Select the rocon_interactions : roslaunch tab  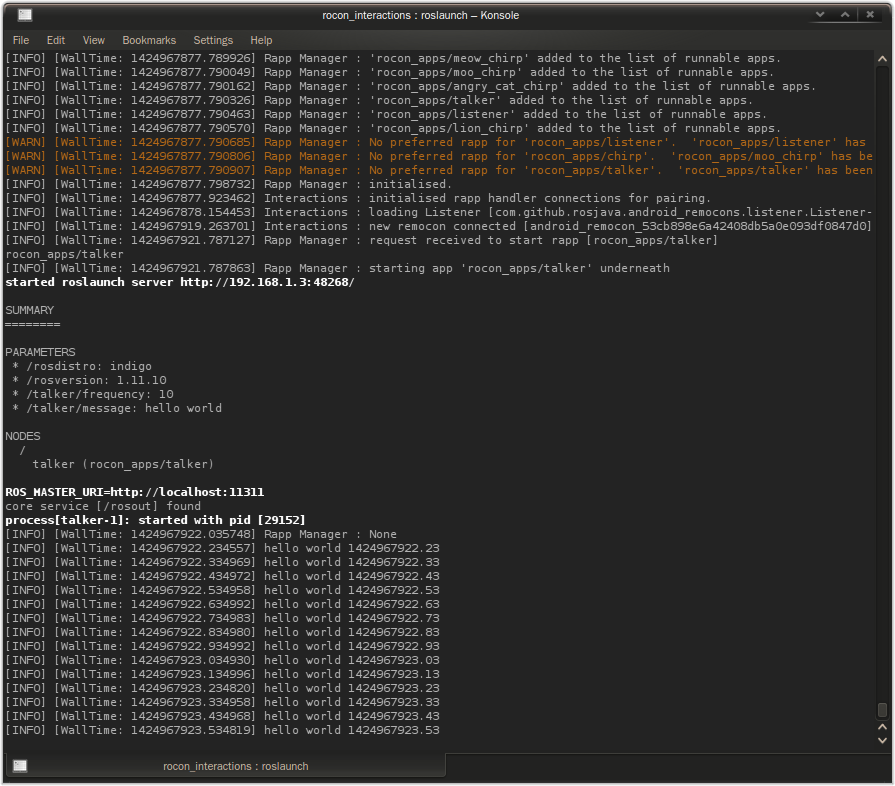[x=235, y=766]
